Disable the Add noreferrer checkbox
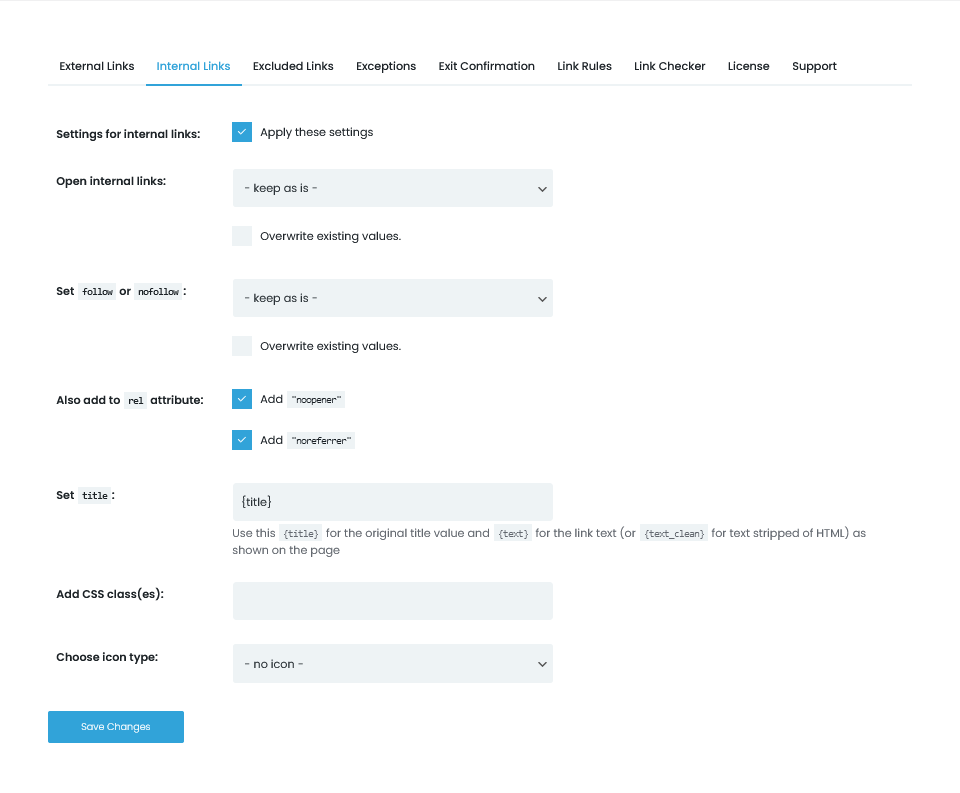 click(x=242, y=440)
